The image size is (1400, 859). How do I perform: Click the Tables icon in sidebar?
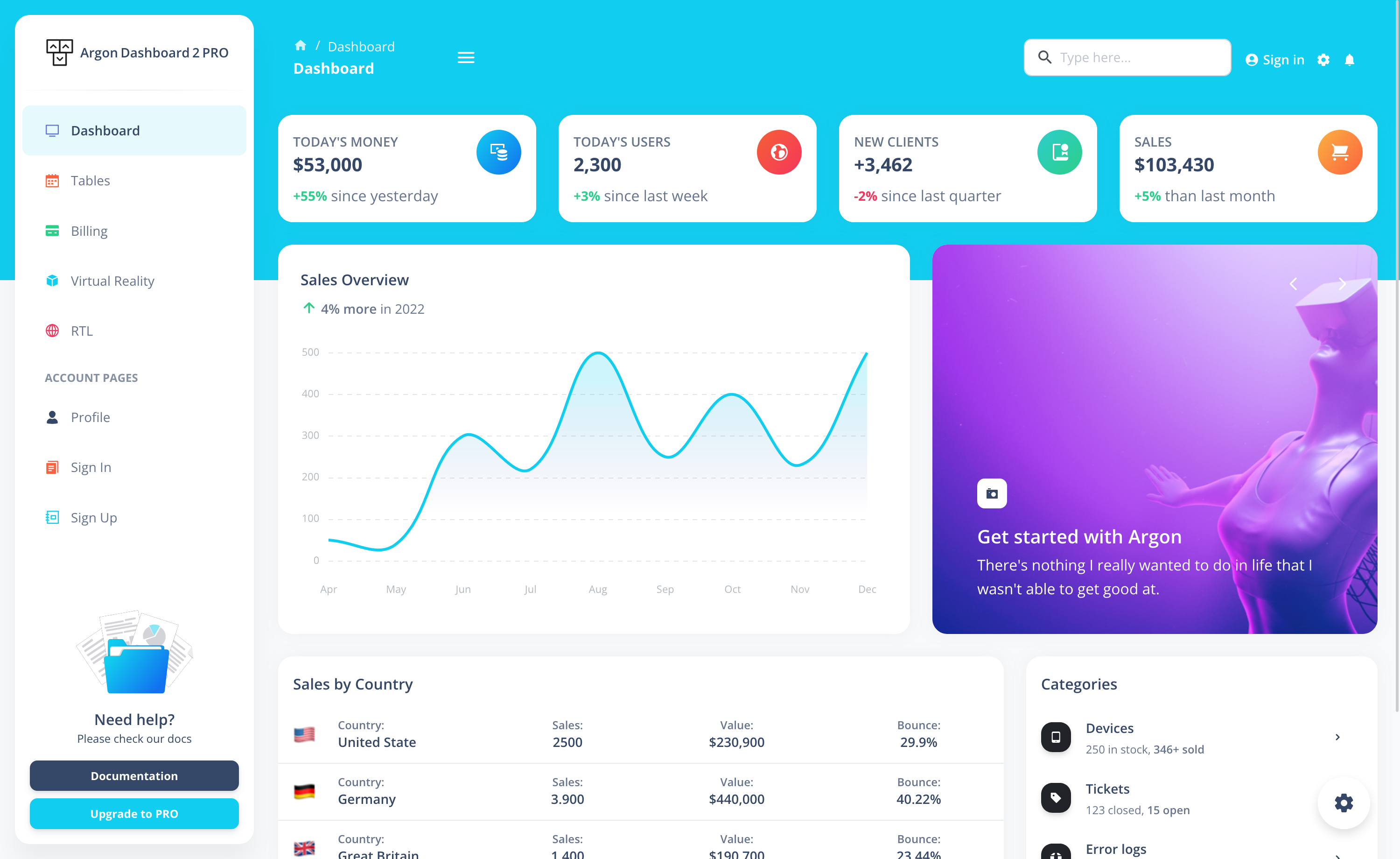click(52, 180)
